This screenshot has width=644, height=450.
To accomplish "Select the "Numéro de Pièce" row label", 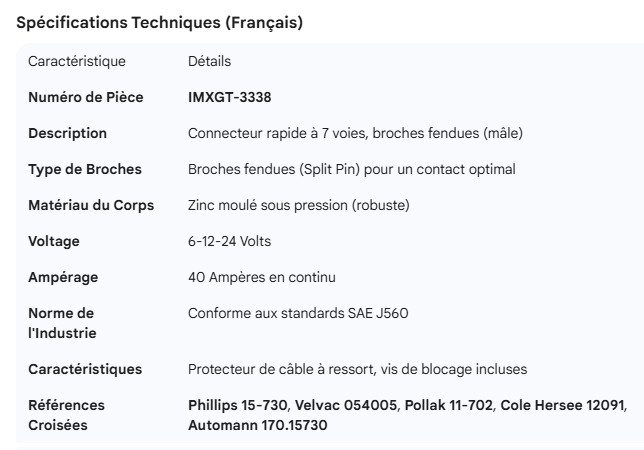I will click(x=85, y=97).
